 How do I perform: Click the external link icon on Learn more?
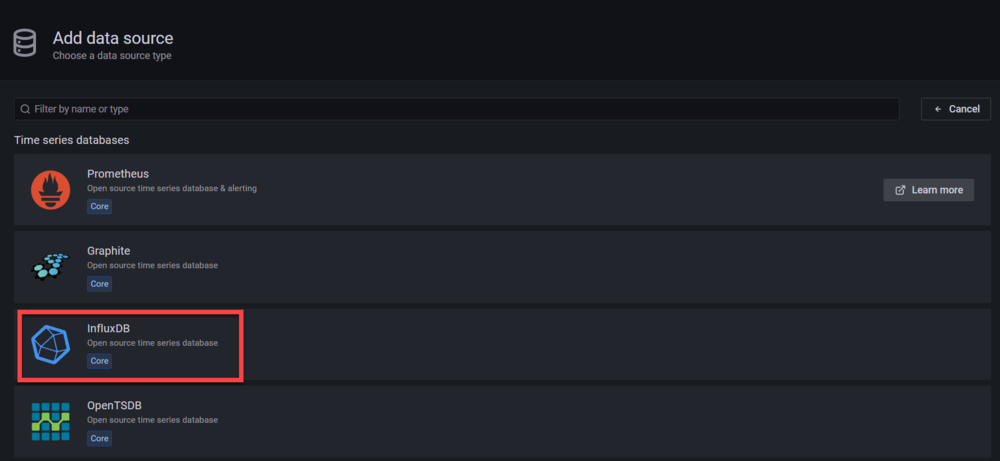(x=901, y=190)
